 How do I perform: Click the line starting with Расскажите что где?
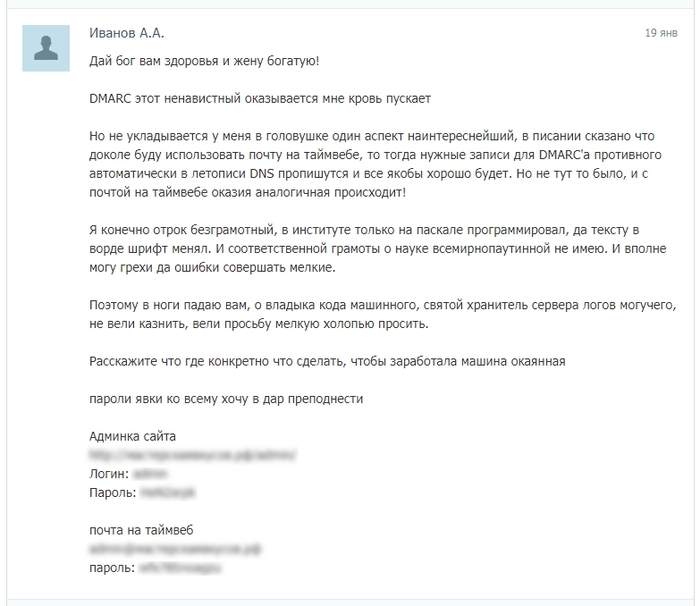327,361
